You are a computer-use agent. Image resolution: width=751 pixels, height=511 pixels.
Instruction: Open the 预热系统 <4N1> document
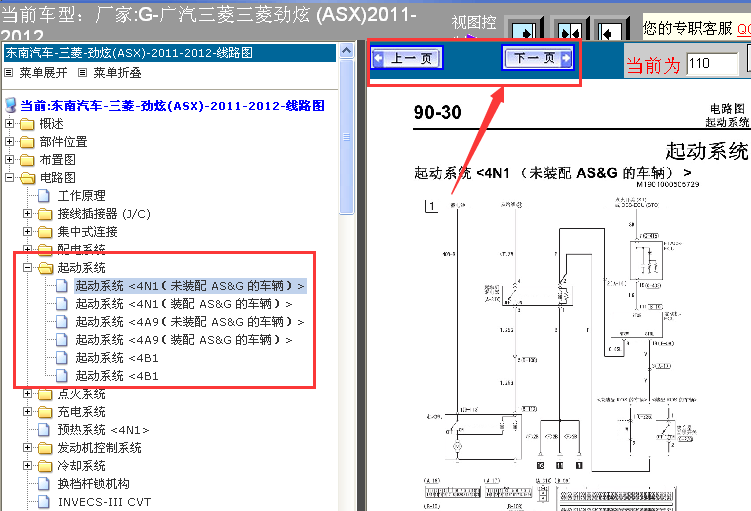point(103,430)
